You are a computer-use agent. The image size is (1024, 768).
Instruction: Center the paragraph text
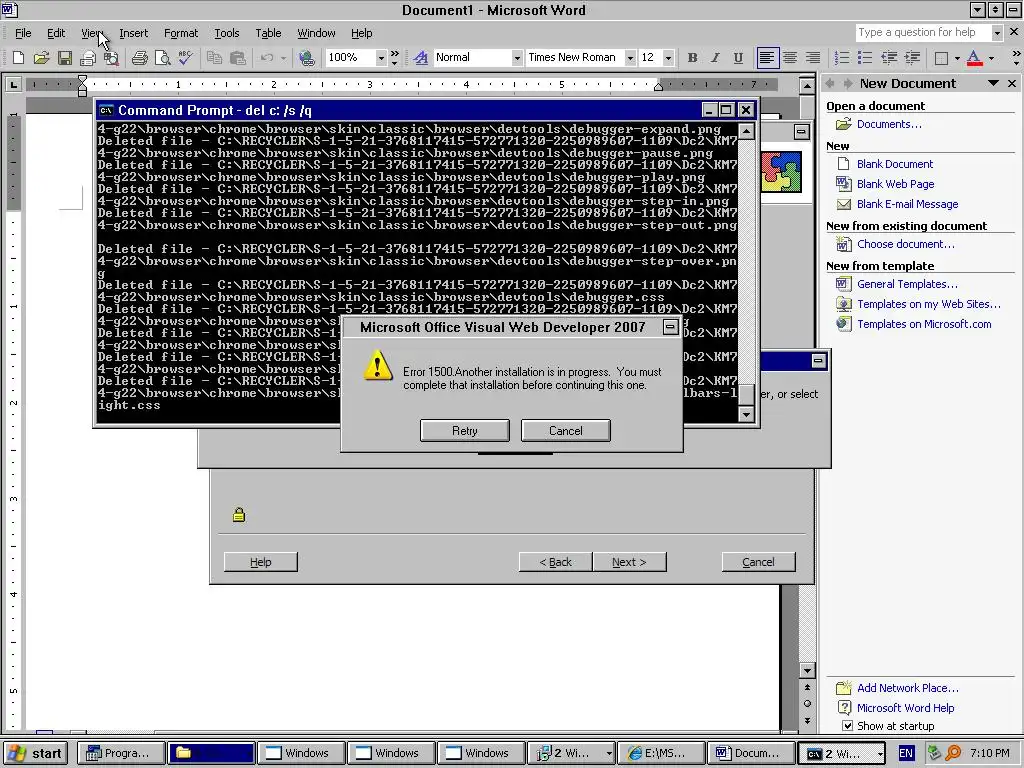(790, 57)
